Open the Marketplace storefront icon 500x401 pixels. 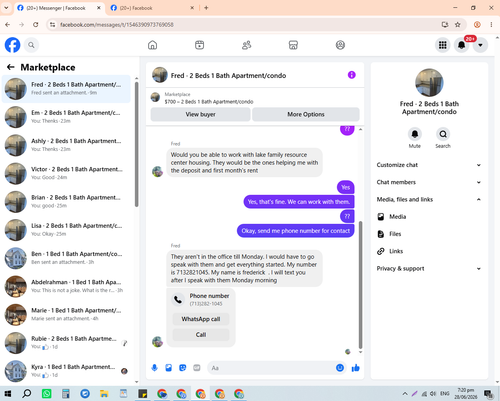tap(293, 45)
